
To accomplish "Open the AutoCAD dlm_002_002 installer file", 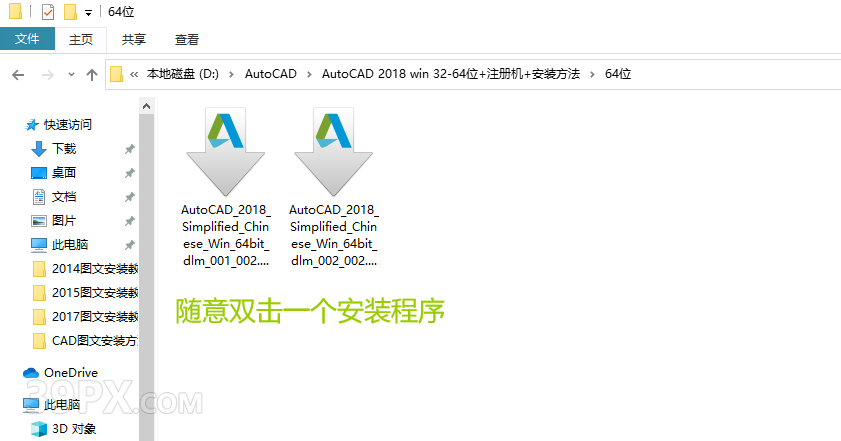I will [334, 187].
